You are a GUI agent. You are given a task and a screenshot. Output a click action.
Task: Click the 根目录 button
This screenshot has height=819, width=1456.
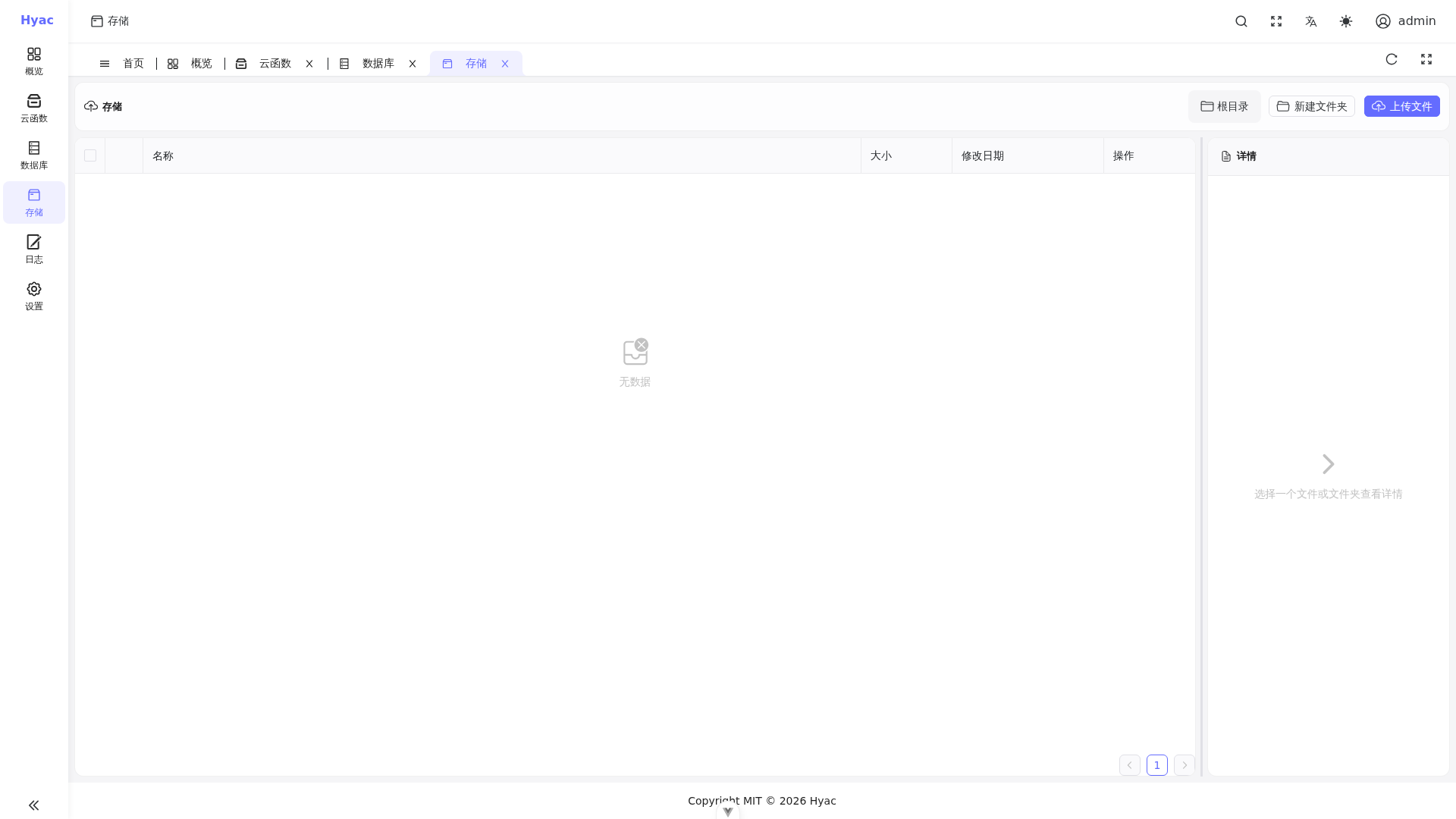[x=1225, y=106]
